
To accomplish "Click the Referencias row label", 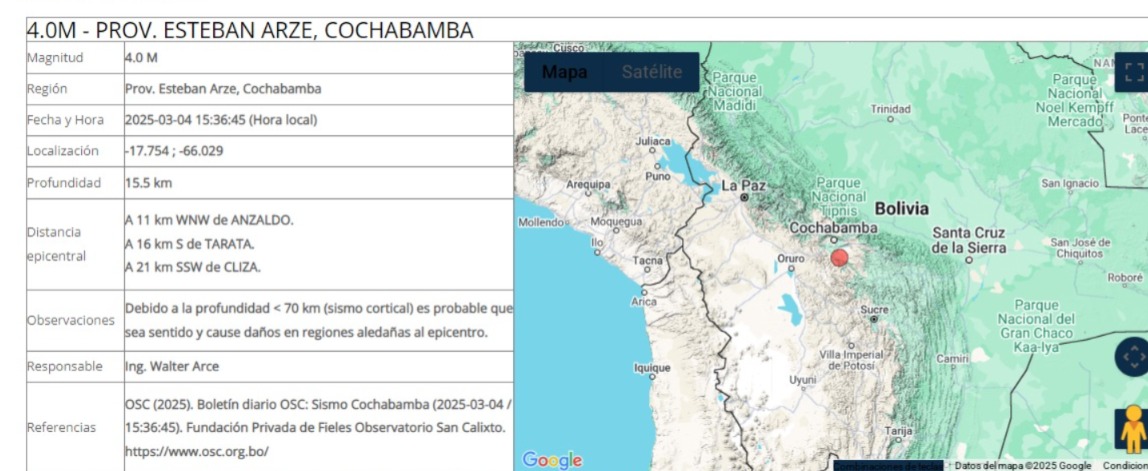I will pyautogui.click(x=62, y=427).
